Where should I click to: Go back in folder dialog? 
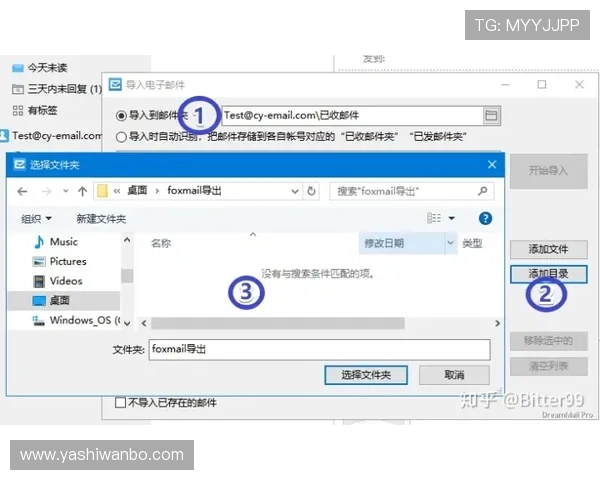[22, 191]
